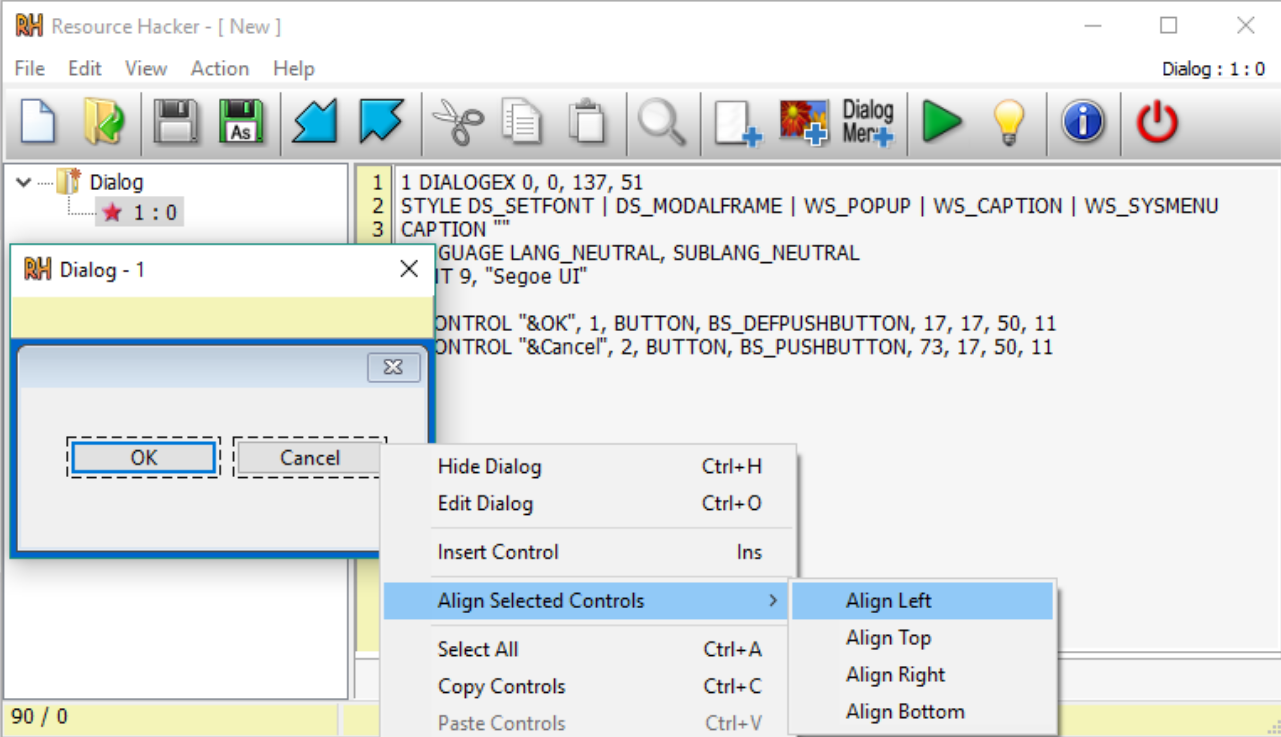
Task: Click the Copy toolbar icon
Action: pyautogui.click(x=522, y=122)
